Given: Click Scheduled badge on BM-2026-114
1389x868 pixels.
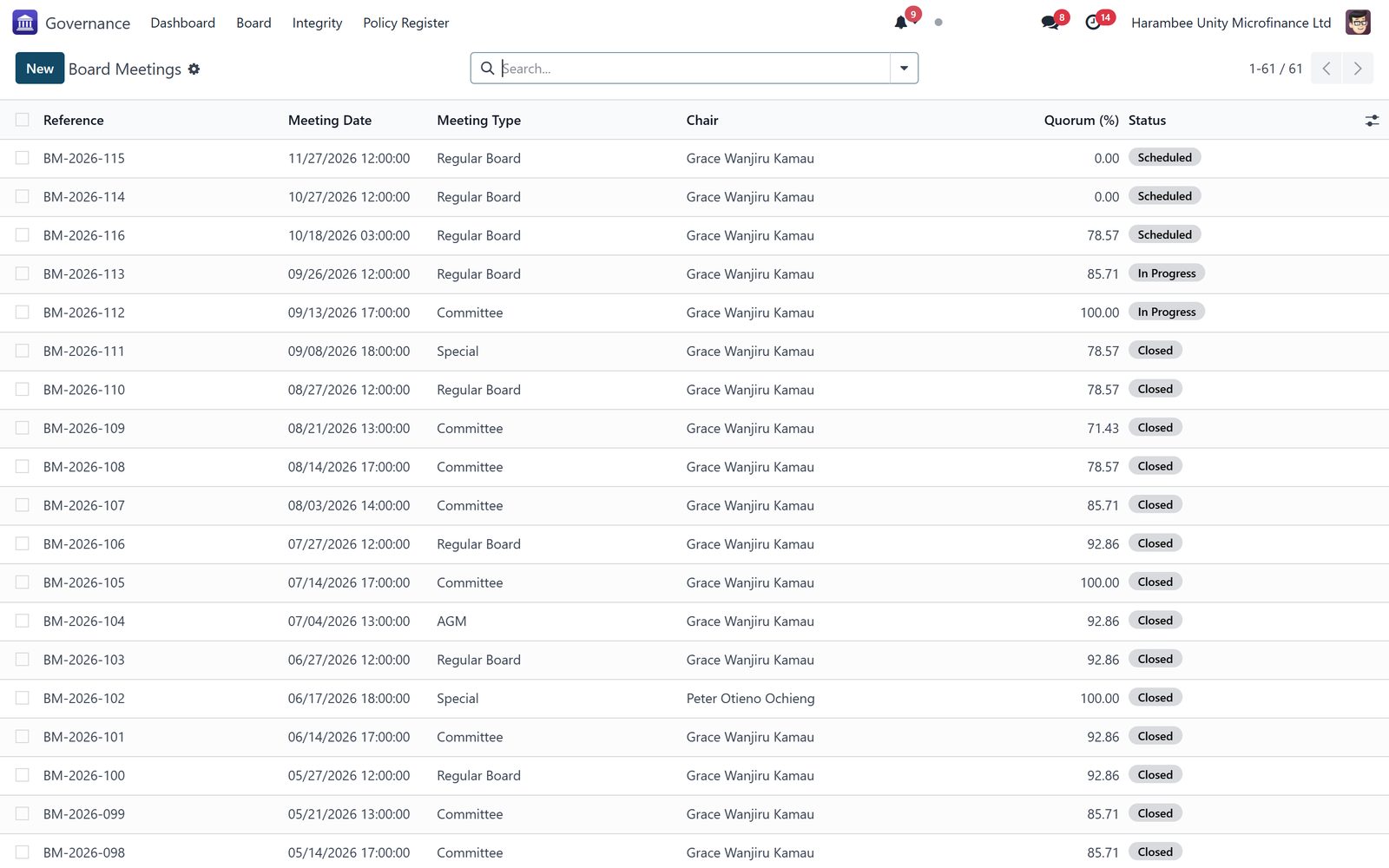Looking at the screenshot, I should [1164, 196].
